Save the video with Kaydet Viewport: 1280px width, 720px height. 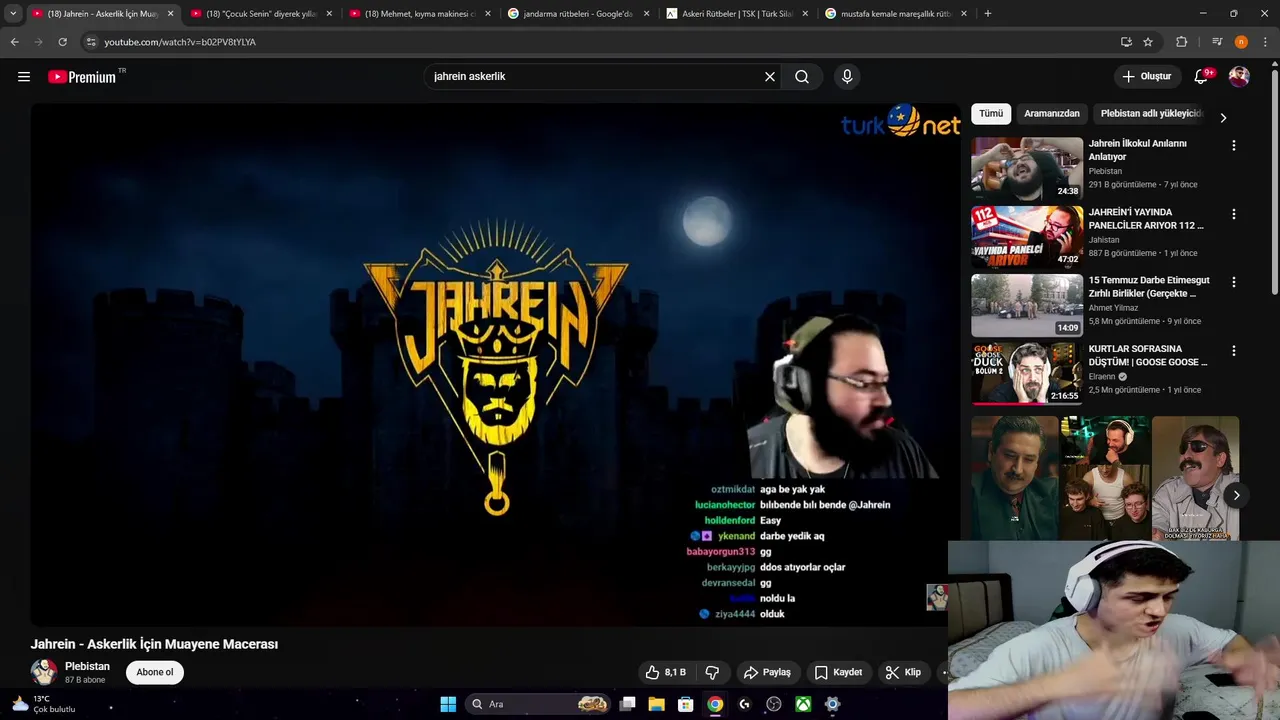click(x=838, y=672)
